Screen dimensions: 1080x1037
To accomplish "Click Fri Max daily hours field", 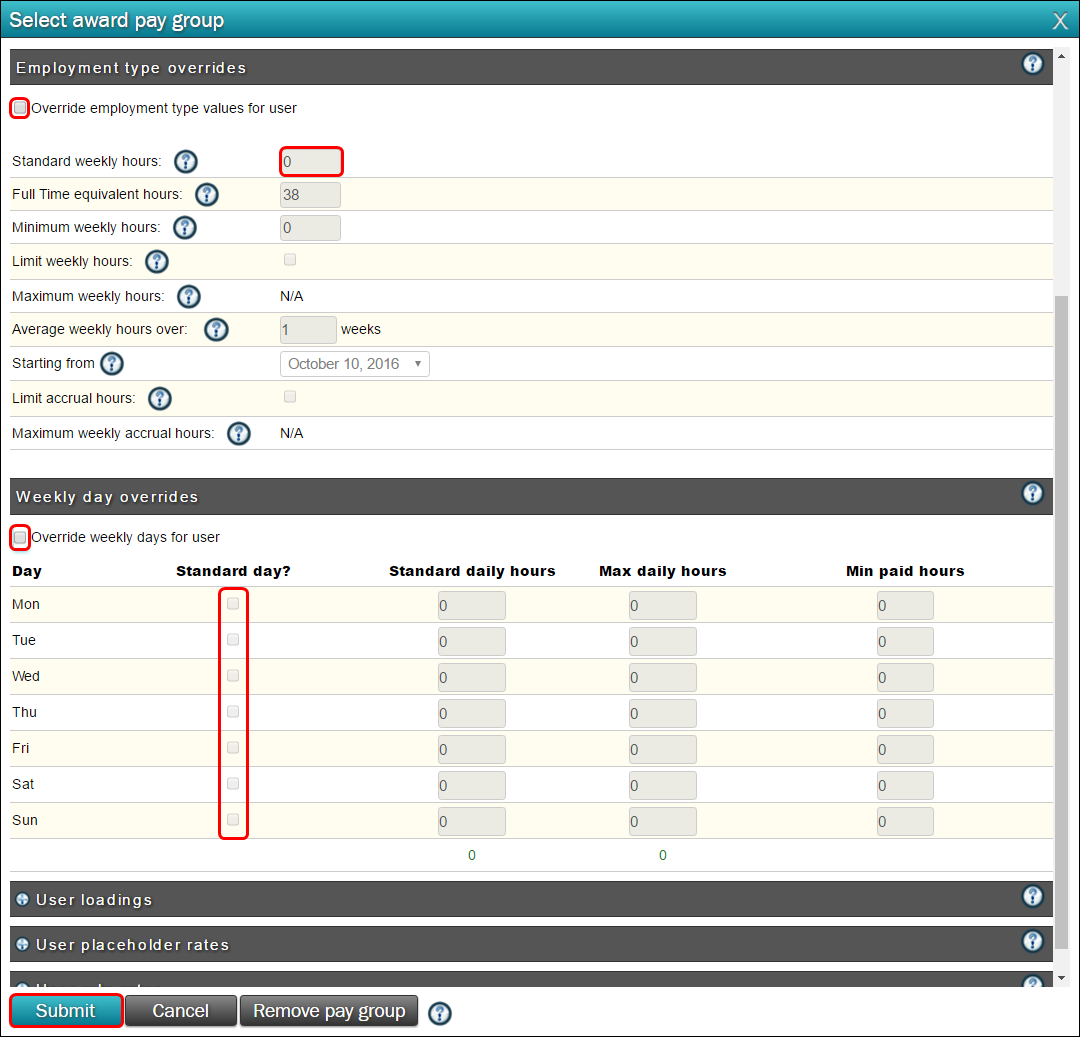I will pos(663,749).
